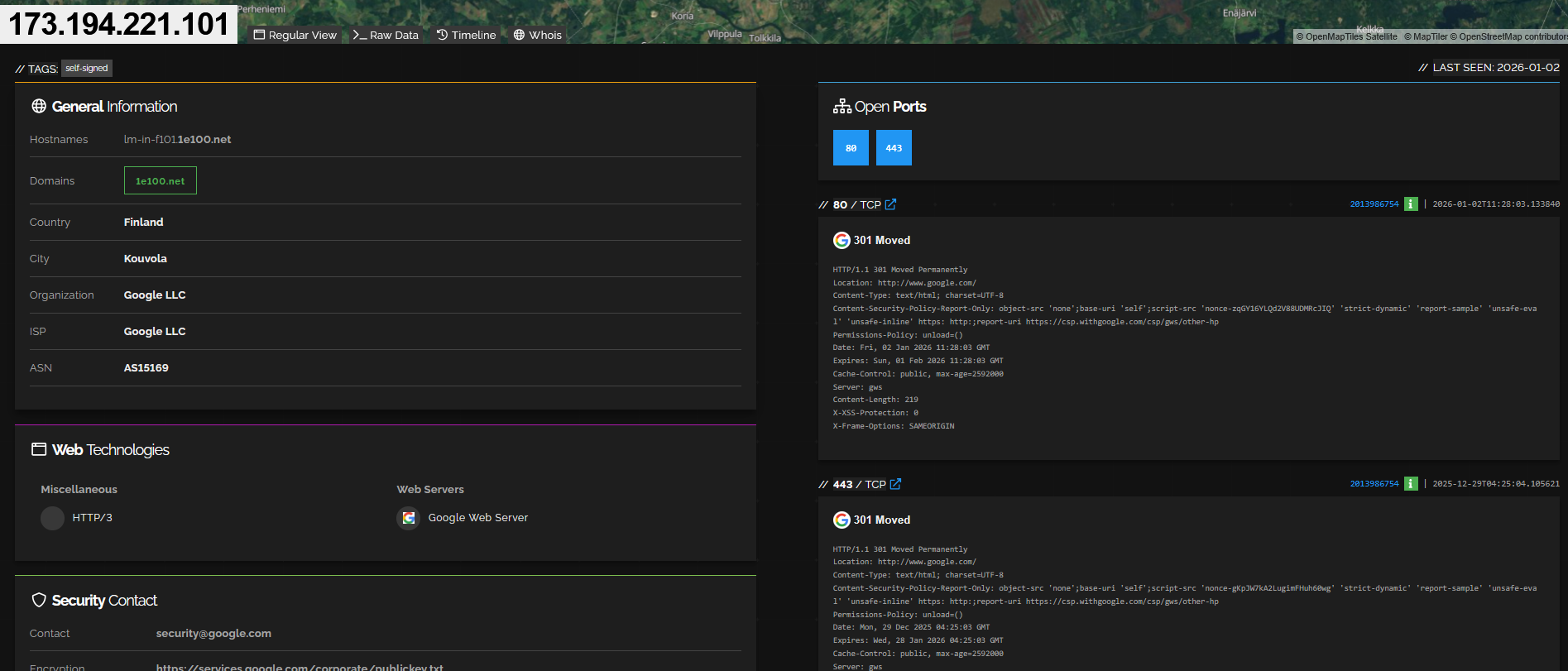Click green info icon on port 443 banner
The image size is (1568, 671).
1411,484
